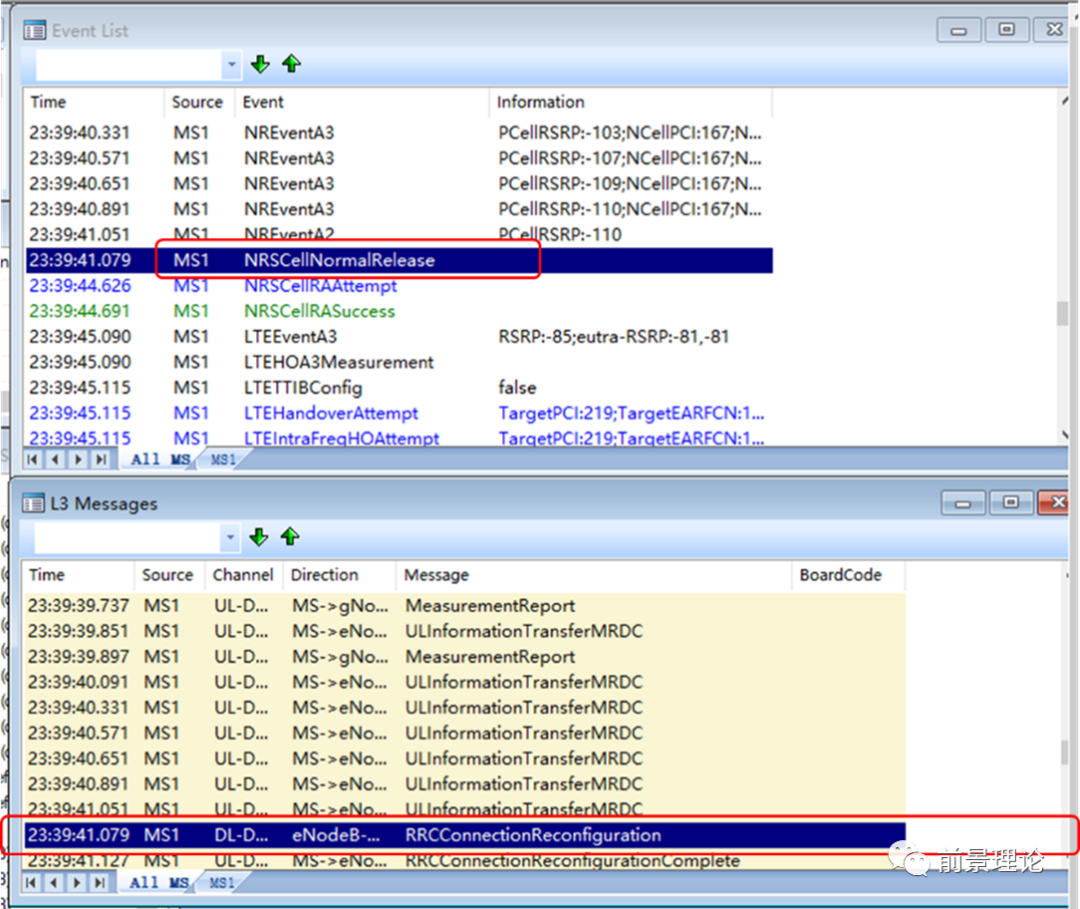Go to last tab in Event List navigator

tap(101, 459)
